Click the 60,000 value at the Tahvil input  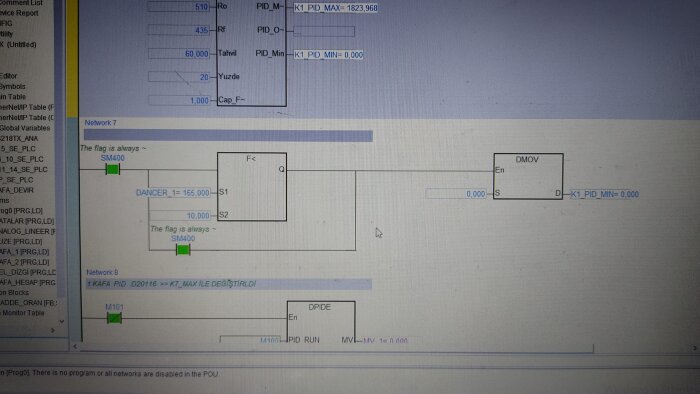(179, 54)
